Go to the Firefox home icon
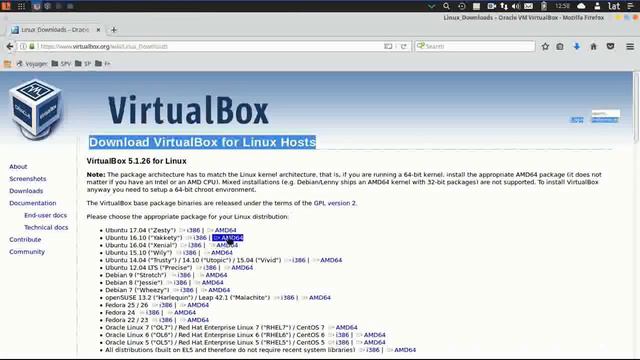The image size is (640, 360). coord(593,47)
